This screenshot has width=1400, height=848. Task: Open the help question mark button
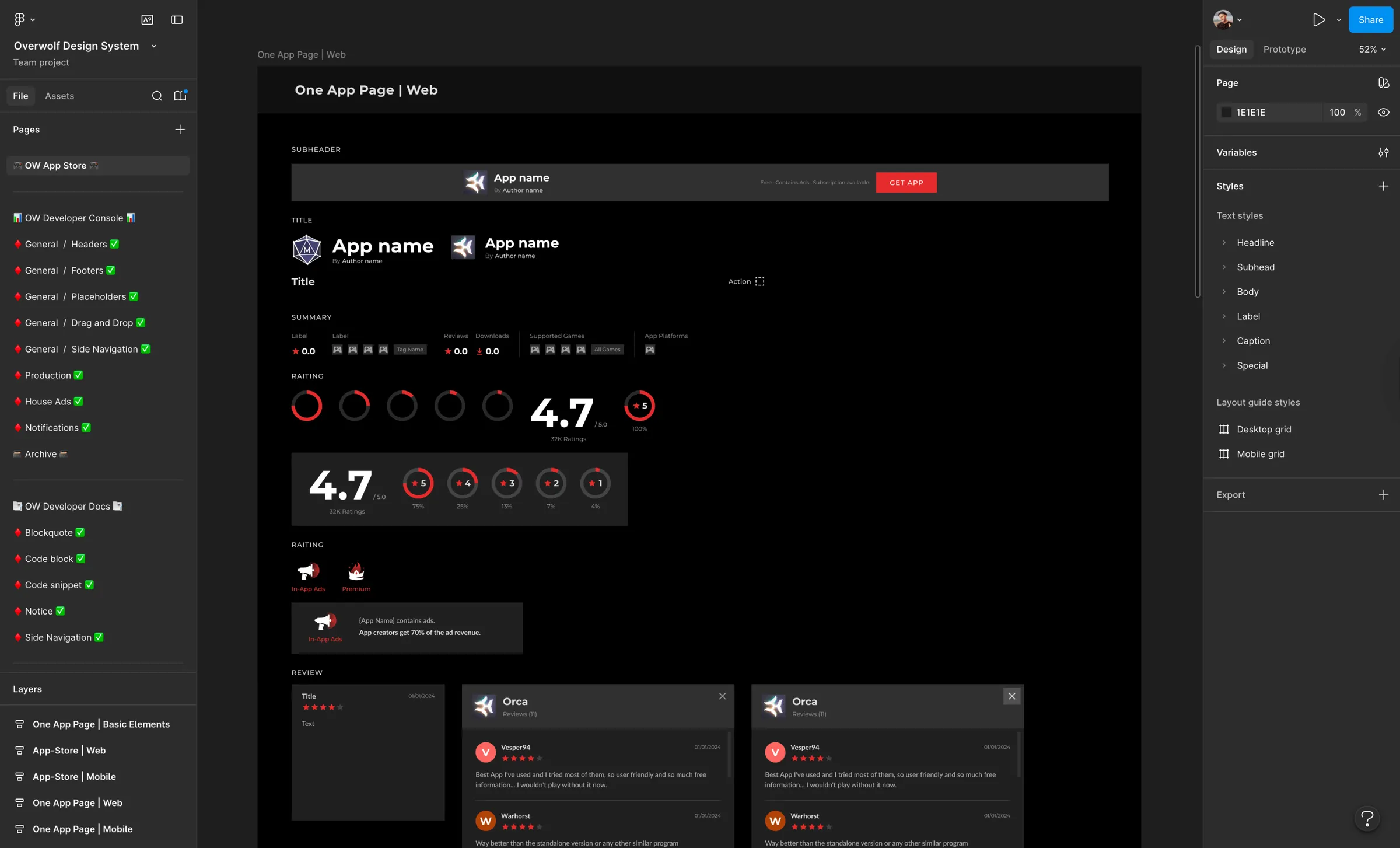pos(1367,818)
